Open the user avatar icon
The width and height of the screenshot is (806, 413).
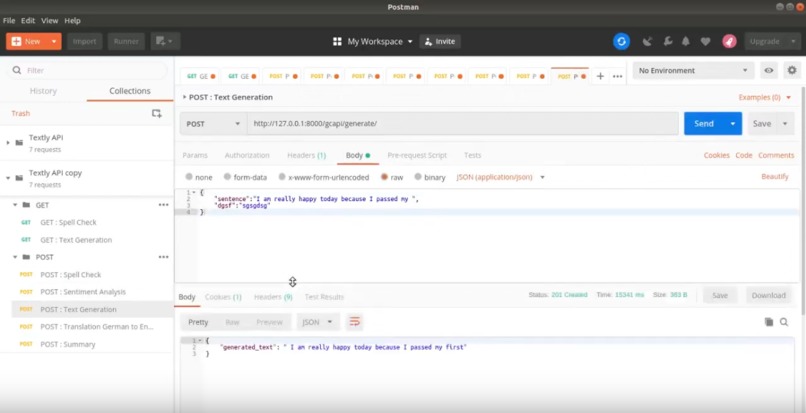coord(729,42)
